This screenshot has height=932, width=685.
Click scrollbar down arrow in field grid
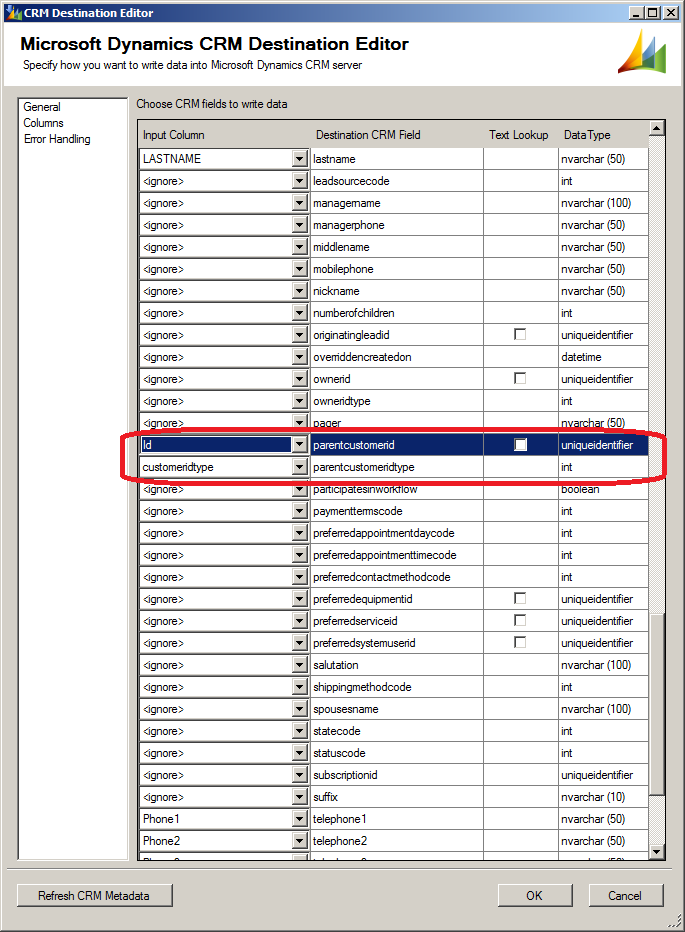656,852
